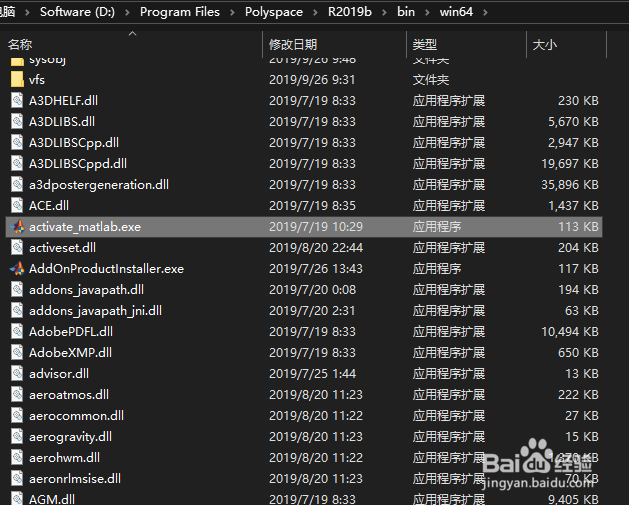Open the vfs folder icon
This screenshot has width=629, height=505.
coord(17,79)
